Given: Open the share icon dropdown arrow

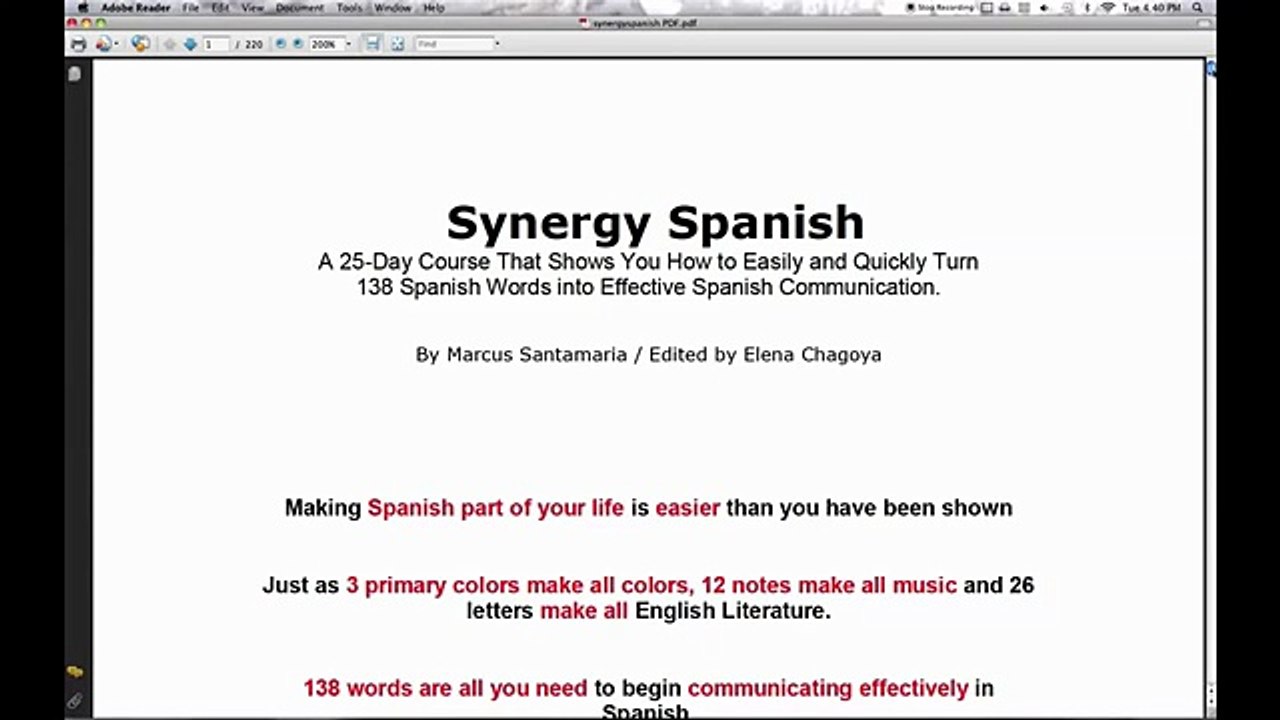Looking at the screenshot, I should [117, 44].
